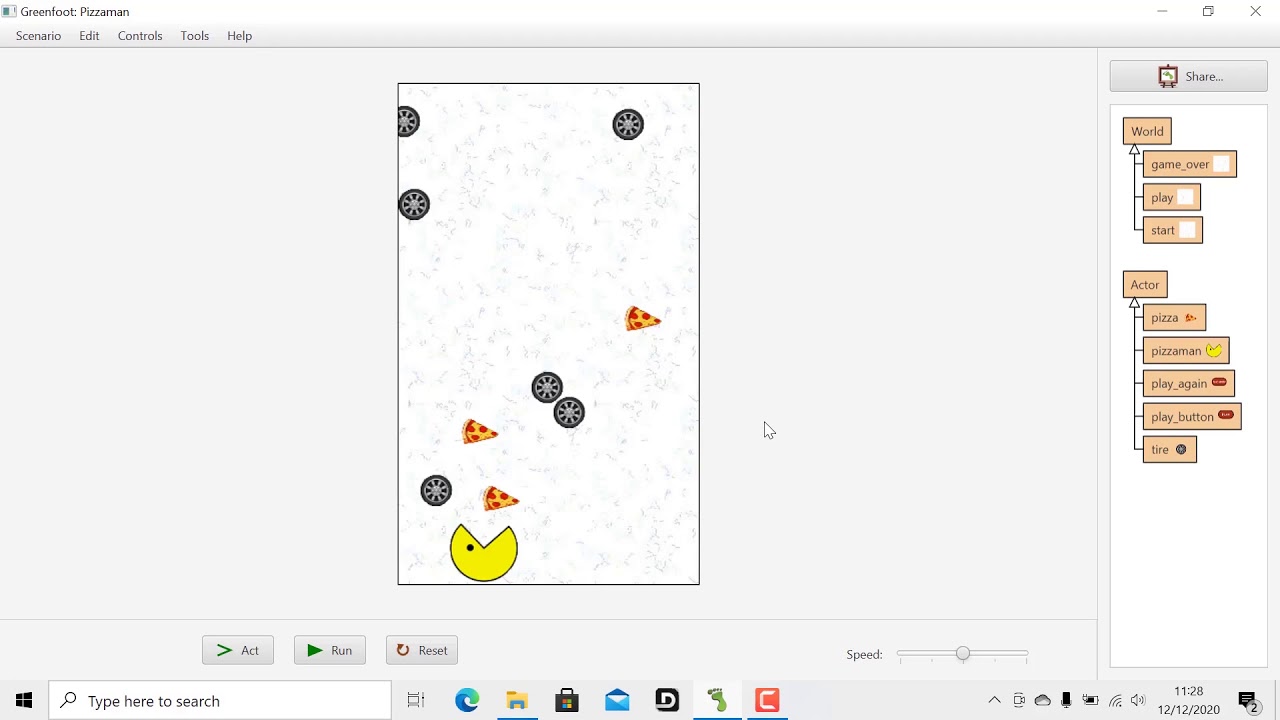Click the Windows Start button
The image size is (1280, 720).
click(x=24, y=701)
